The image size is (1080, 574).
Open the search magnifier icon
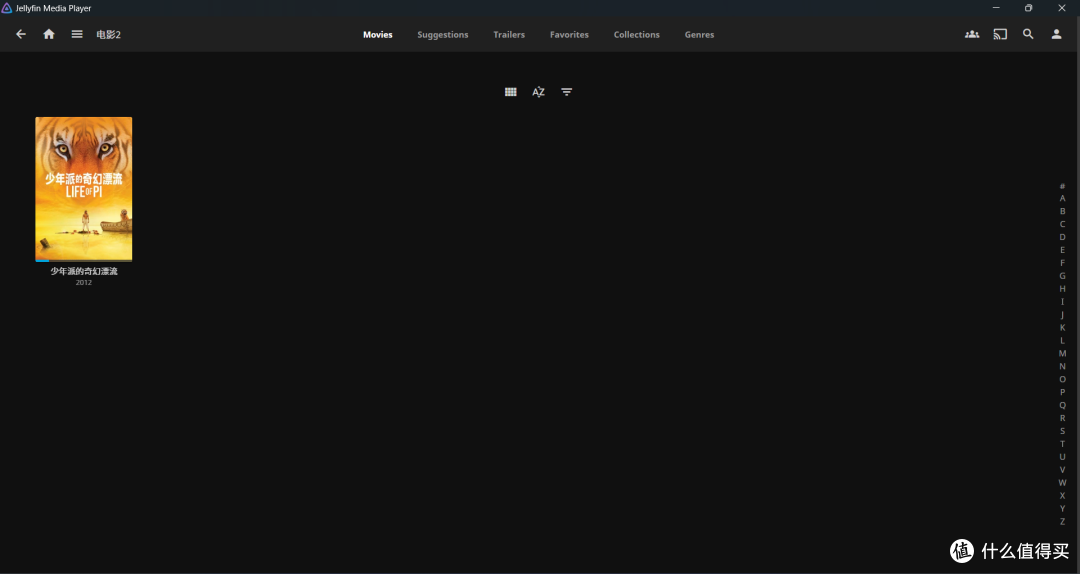click(1028, 34)
